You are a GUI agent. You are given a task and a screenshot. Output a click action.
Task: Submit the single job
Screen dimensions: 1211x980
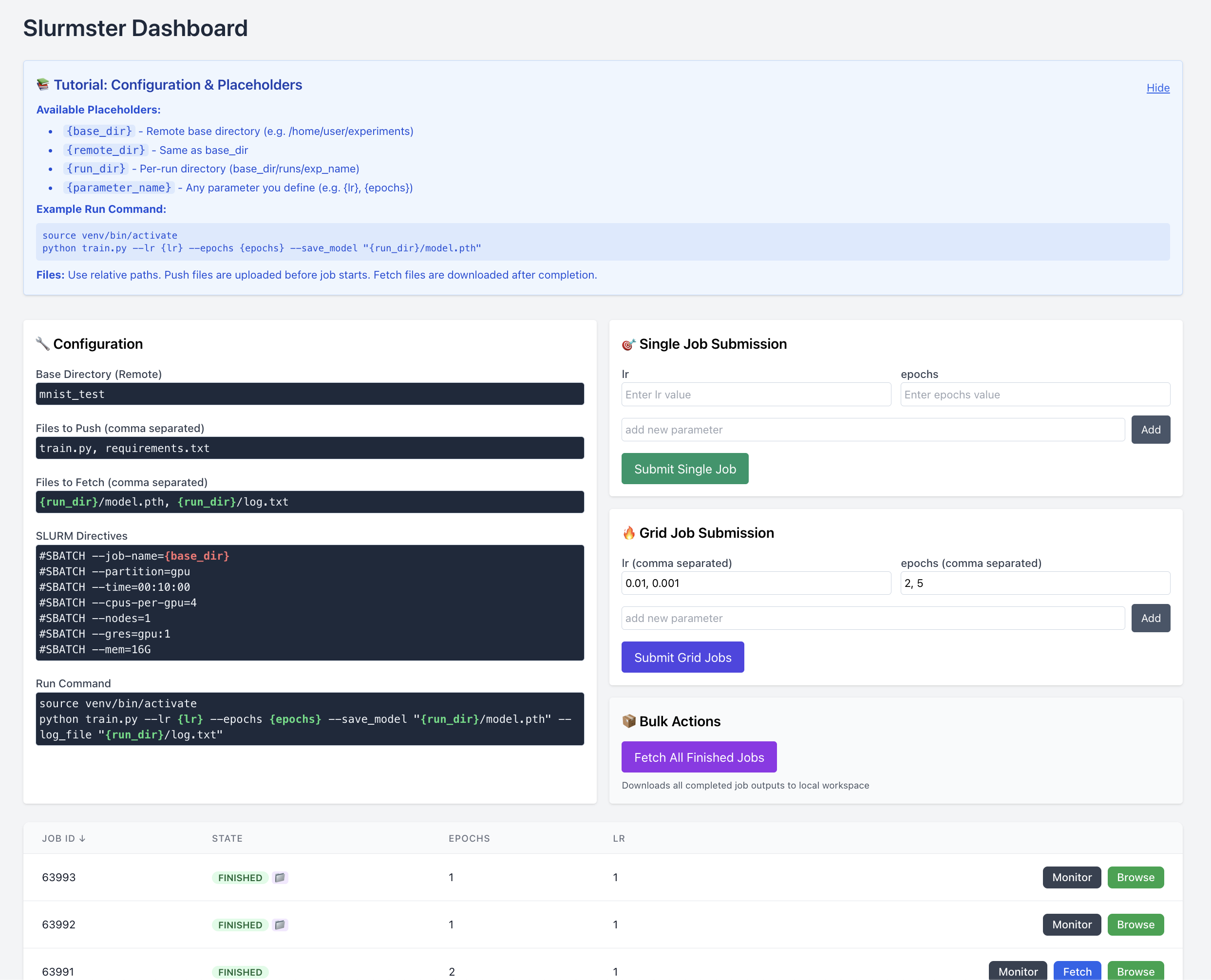pyautogui.click(x=685, y=469)
